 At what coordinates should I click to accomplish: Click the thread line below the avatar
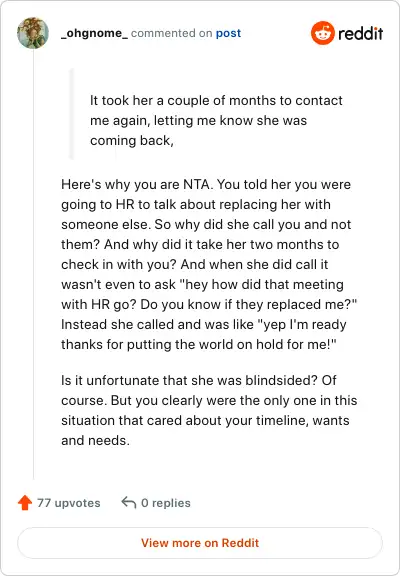pos(33,264)
